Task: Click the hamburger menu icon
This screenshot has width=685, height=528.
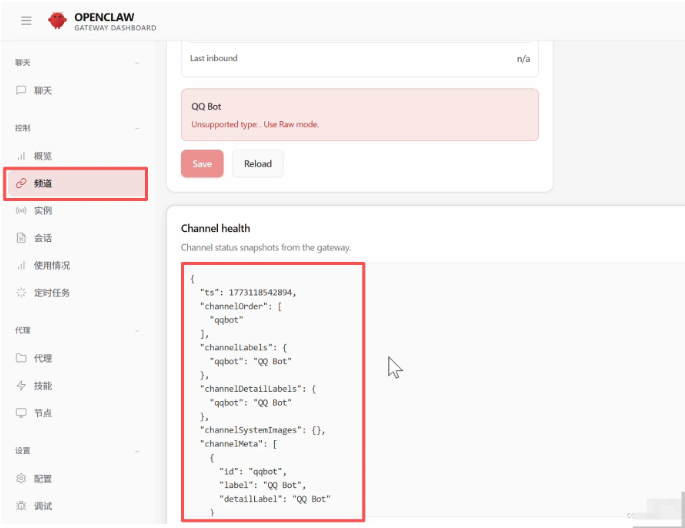Action: pyautogui.click(x=26, y=20)
